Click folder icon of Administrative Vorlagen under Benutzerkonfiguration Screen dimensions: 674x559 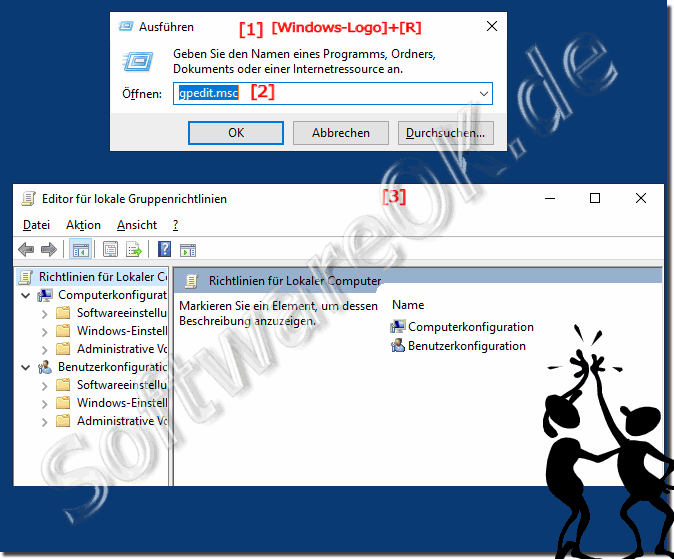tap(63, 421)
